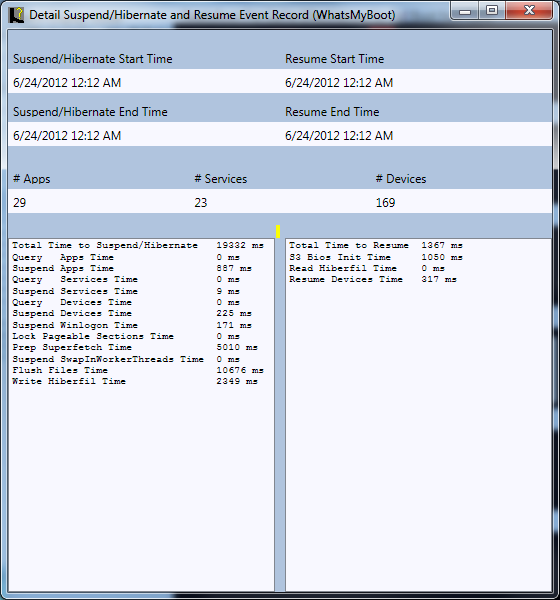560x600 pixels.
Task: Click the yellow splitter marker between panels
Action: (x=278, y=232)
